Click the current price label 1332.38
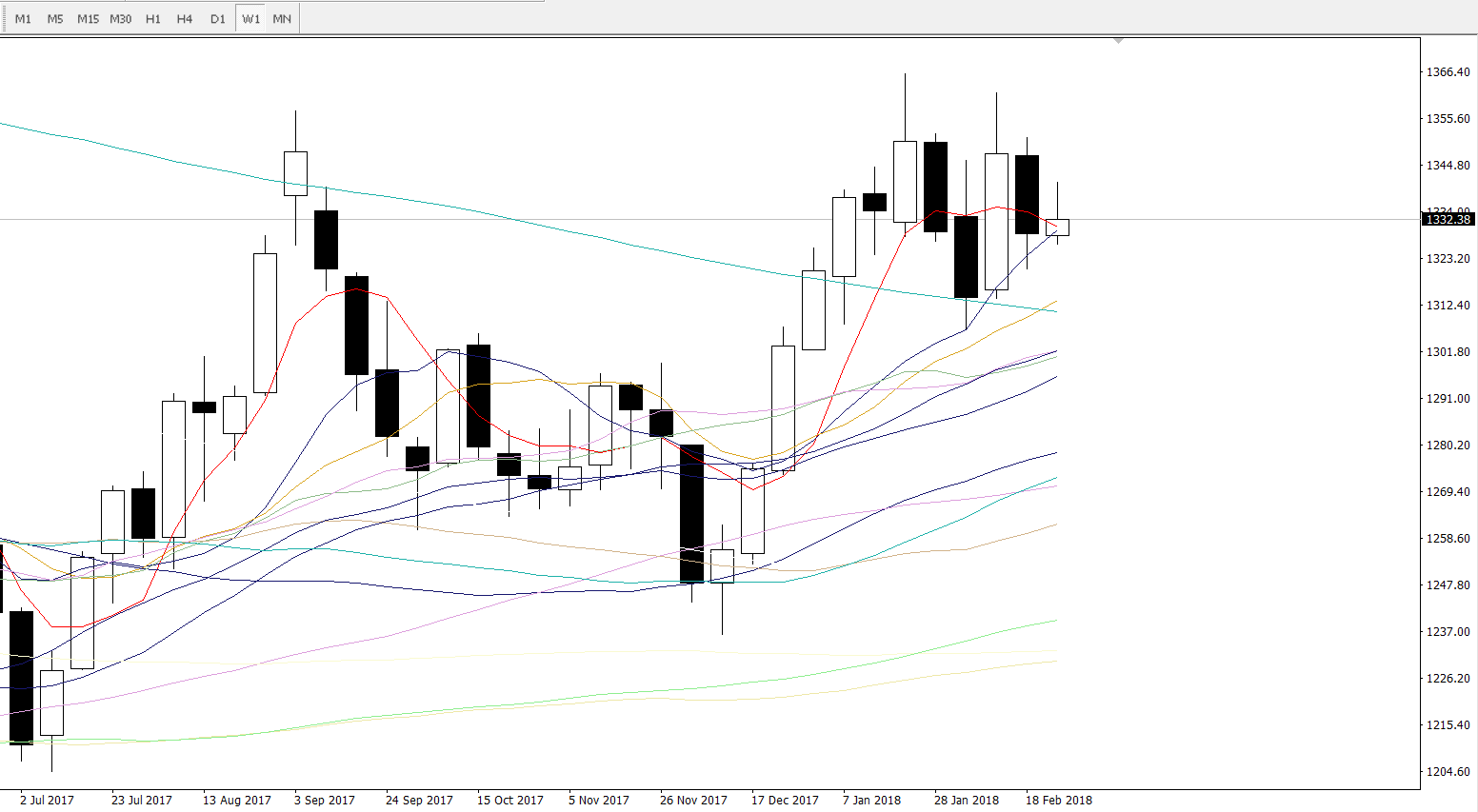 (x=1448, y=220)
